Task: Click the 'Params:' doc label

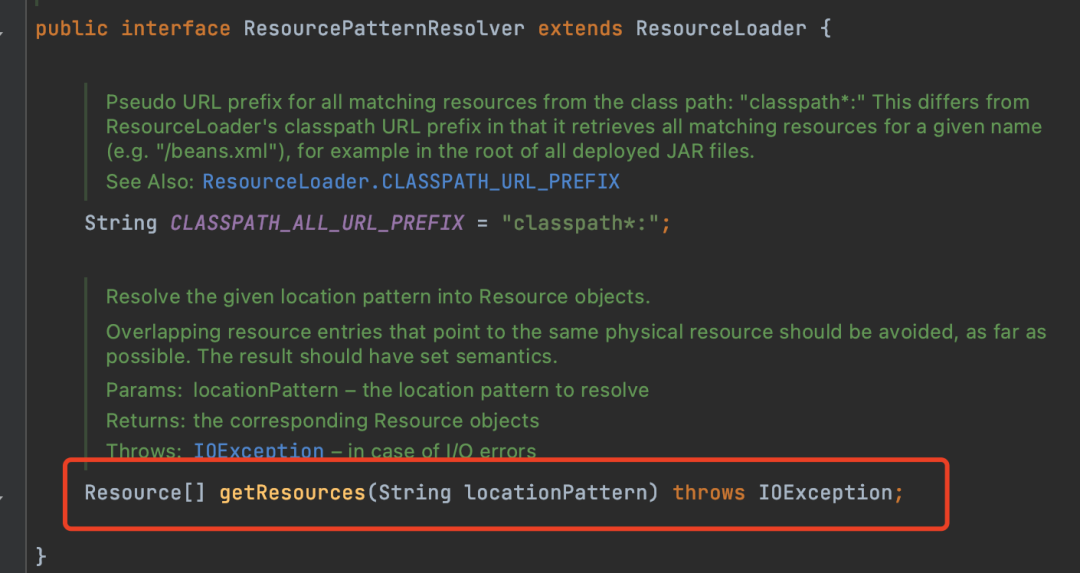Action: (x=144, y=390)
